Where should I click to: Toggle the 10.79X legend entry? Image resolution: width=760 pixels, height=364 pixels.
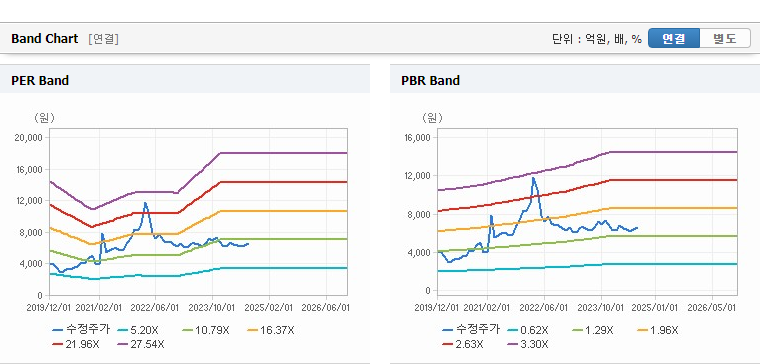pos(205,331)
